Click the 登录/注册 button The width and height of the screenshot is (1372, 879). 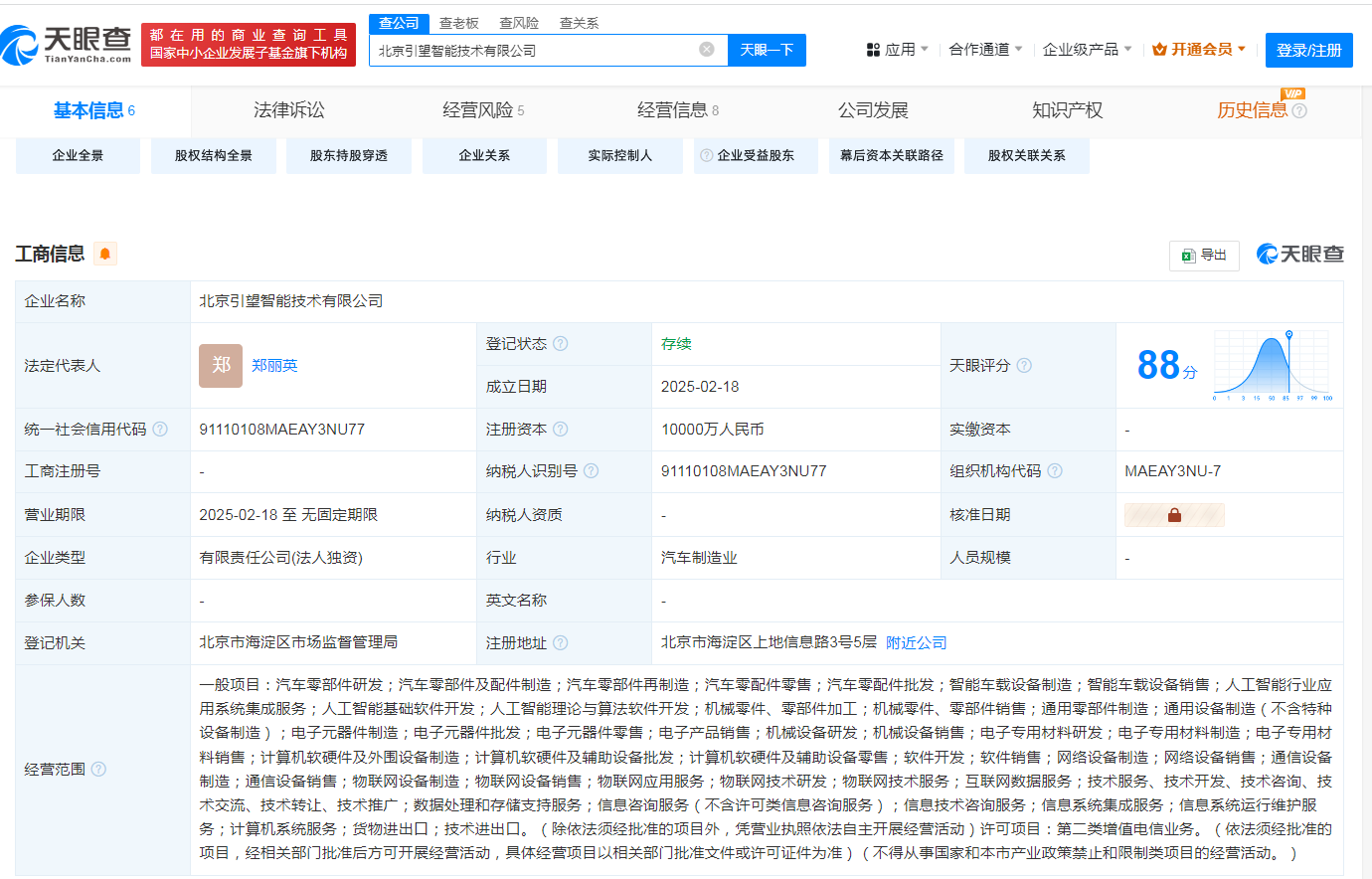pyautogui.click(x=1309, y=50)
